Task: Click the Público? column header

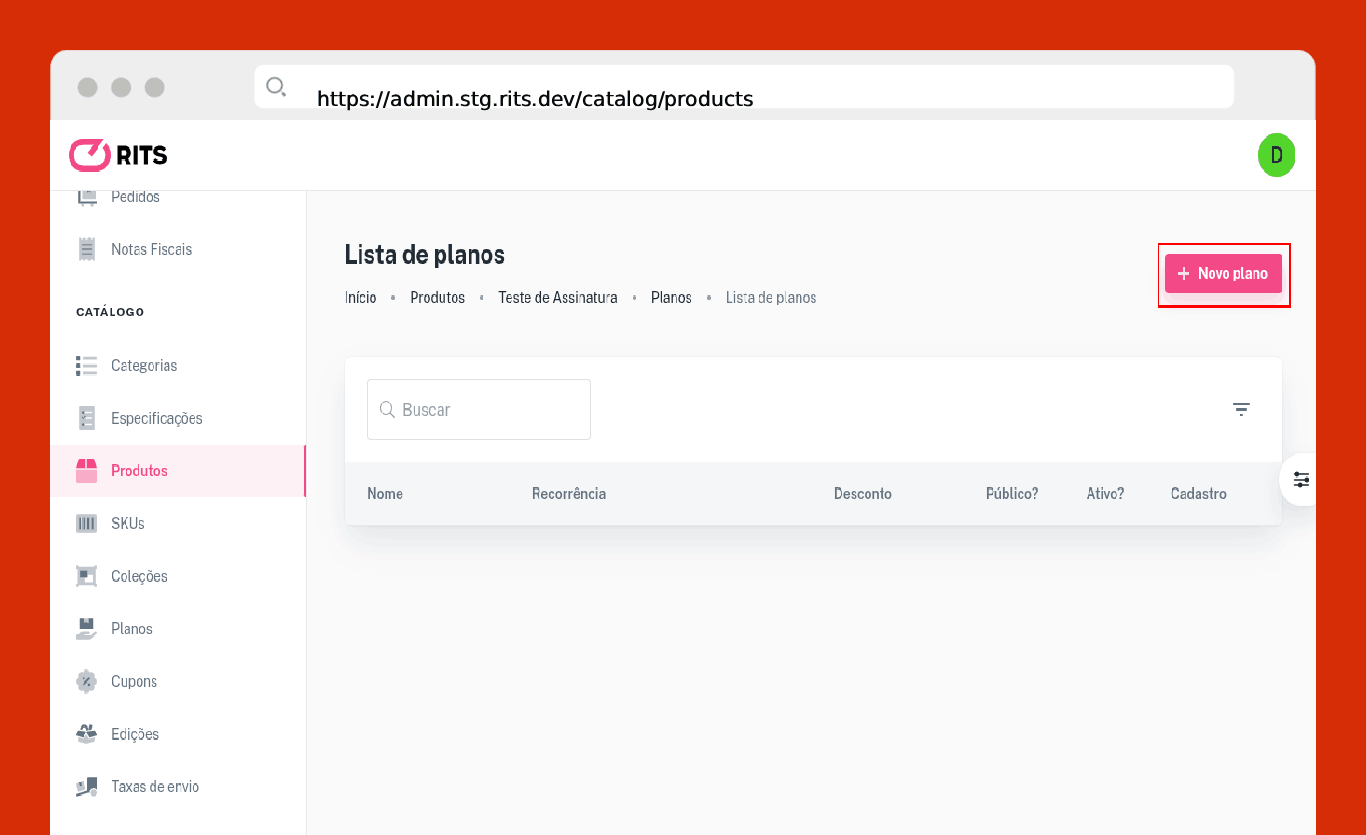Action: pos(1012,494)
